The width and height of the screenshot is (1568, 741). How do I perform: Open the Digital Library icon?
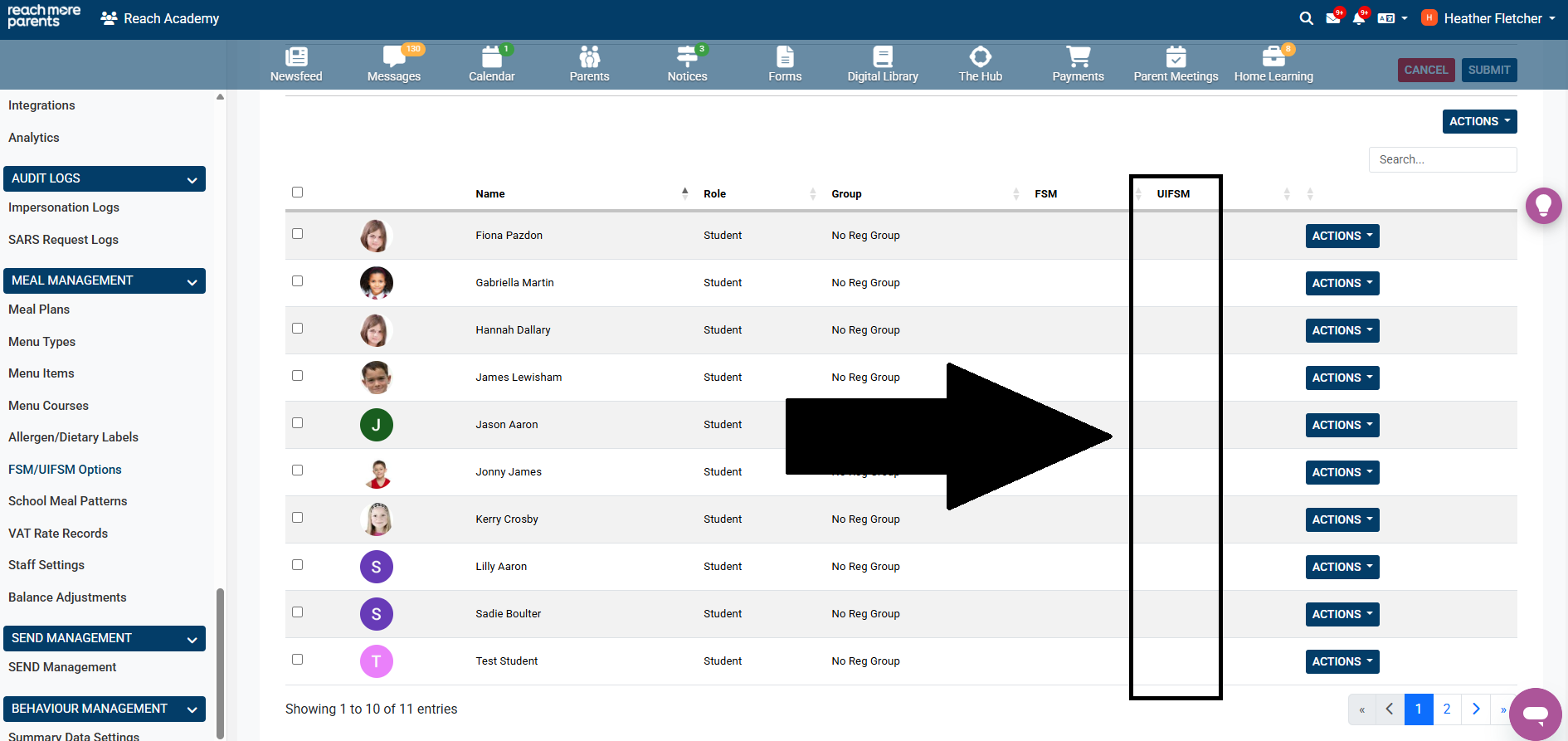[x=882, y=57]
